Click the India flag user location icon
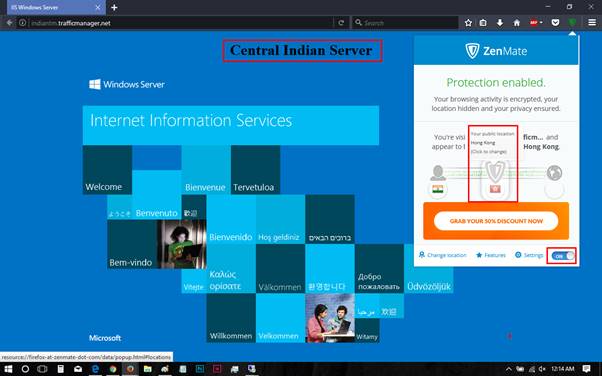The image size is (602, 376). 438,189
